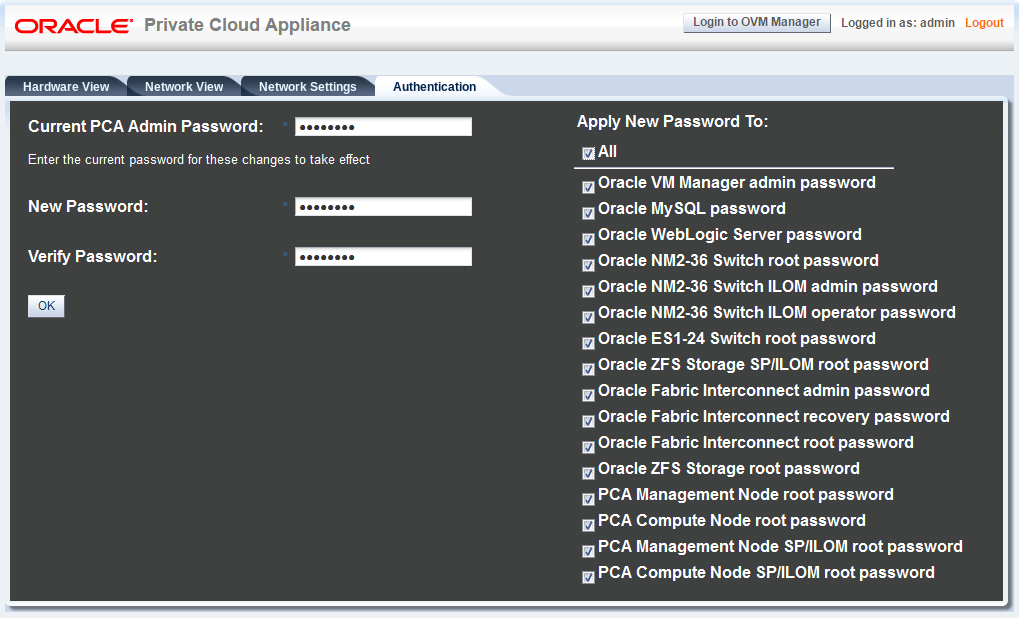
Task: Deselect Oracle NM2-36 Switch root password
Action: (x=589, y=265)
